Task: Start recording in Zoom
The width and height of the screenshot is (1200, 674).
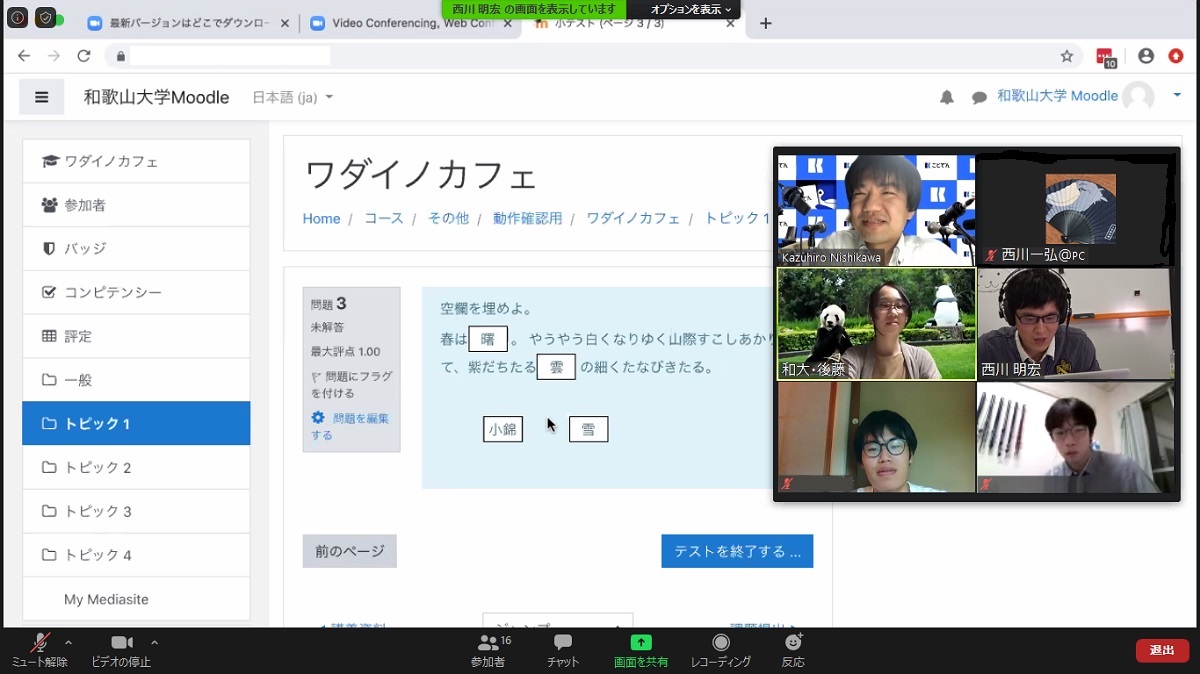Action: pyautogui.click(x=721, y=650)
